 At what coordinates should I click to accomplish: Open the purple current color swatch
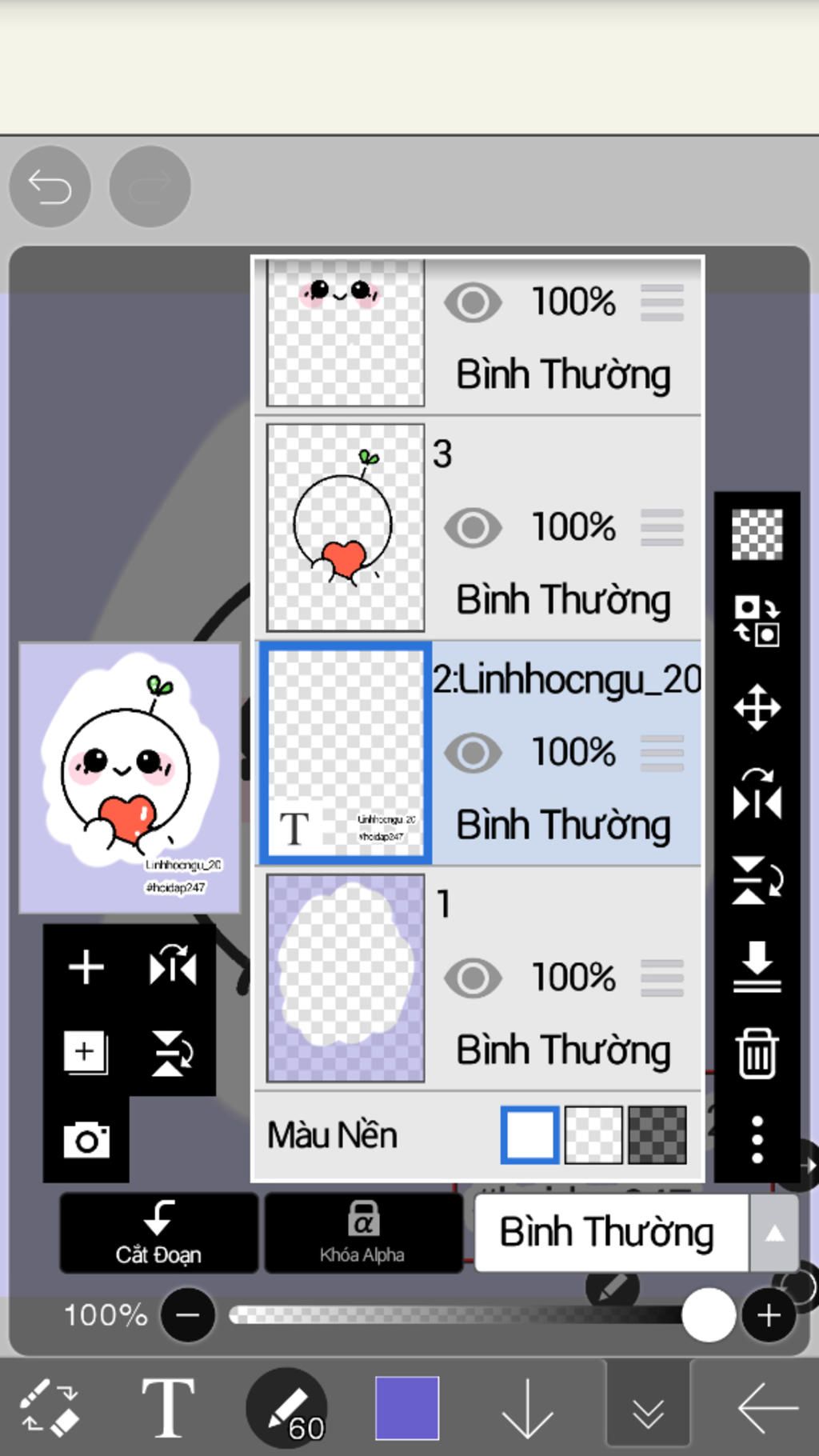point(407,1408)
